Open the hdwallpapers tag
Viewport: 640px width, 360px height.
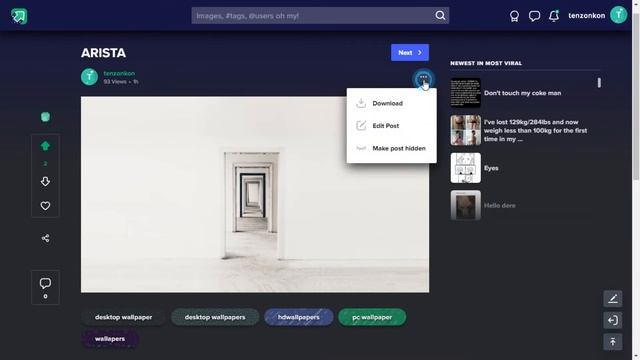298,317
